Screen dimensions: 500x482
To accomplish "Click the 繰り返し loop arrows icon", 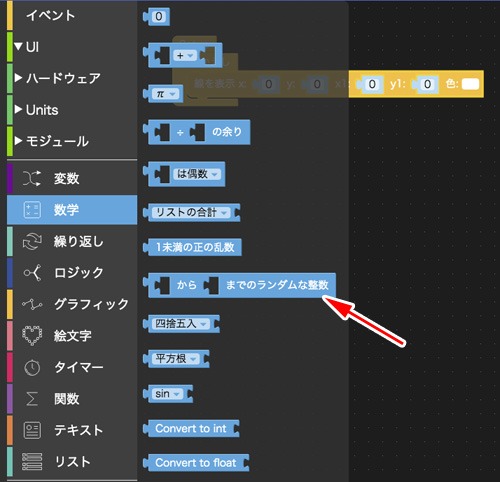I will (32, 241).
